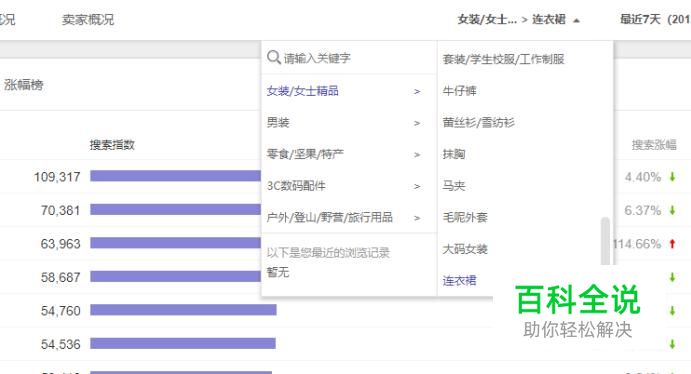The height and width of the screenshot is (374, 691).
Task: Click the 涨幅榜 tab
Action: click(24, 85)
